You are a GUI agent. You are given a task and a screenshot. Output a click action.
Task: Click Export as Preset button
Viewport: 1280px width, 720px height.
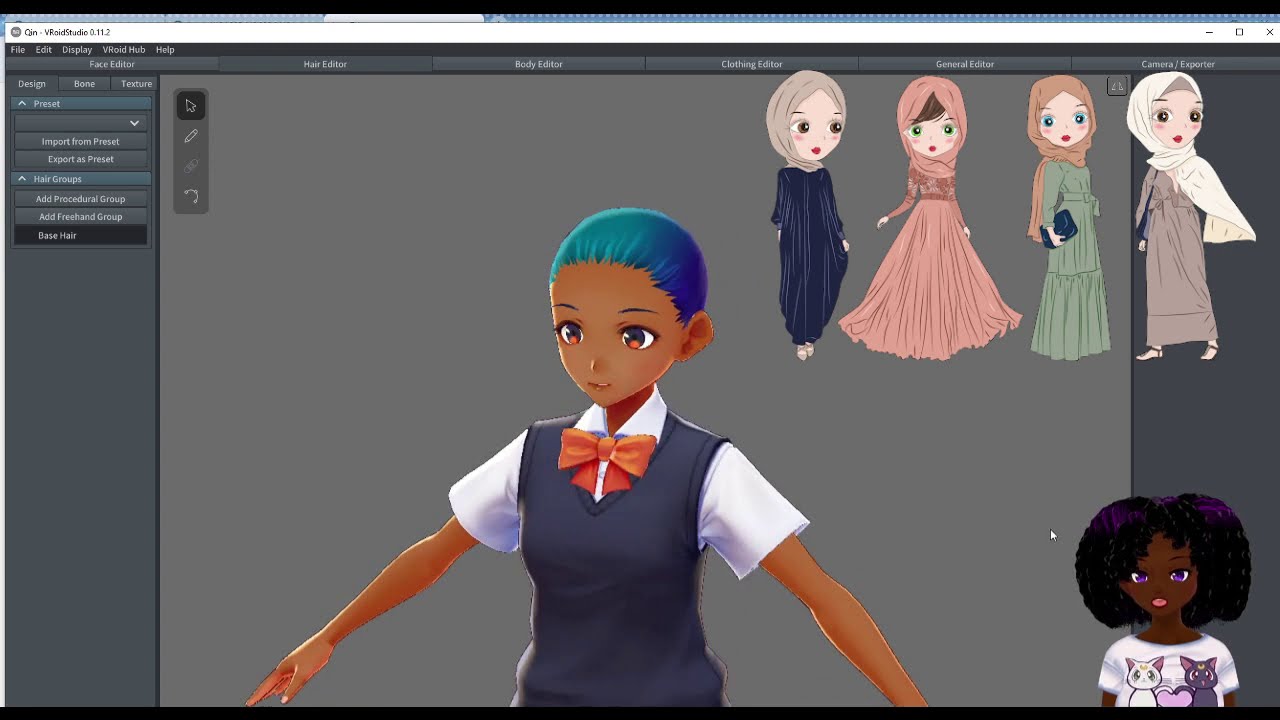click(80, 159)
